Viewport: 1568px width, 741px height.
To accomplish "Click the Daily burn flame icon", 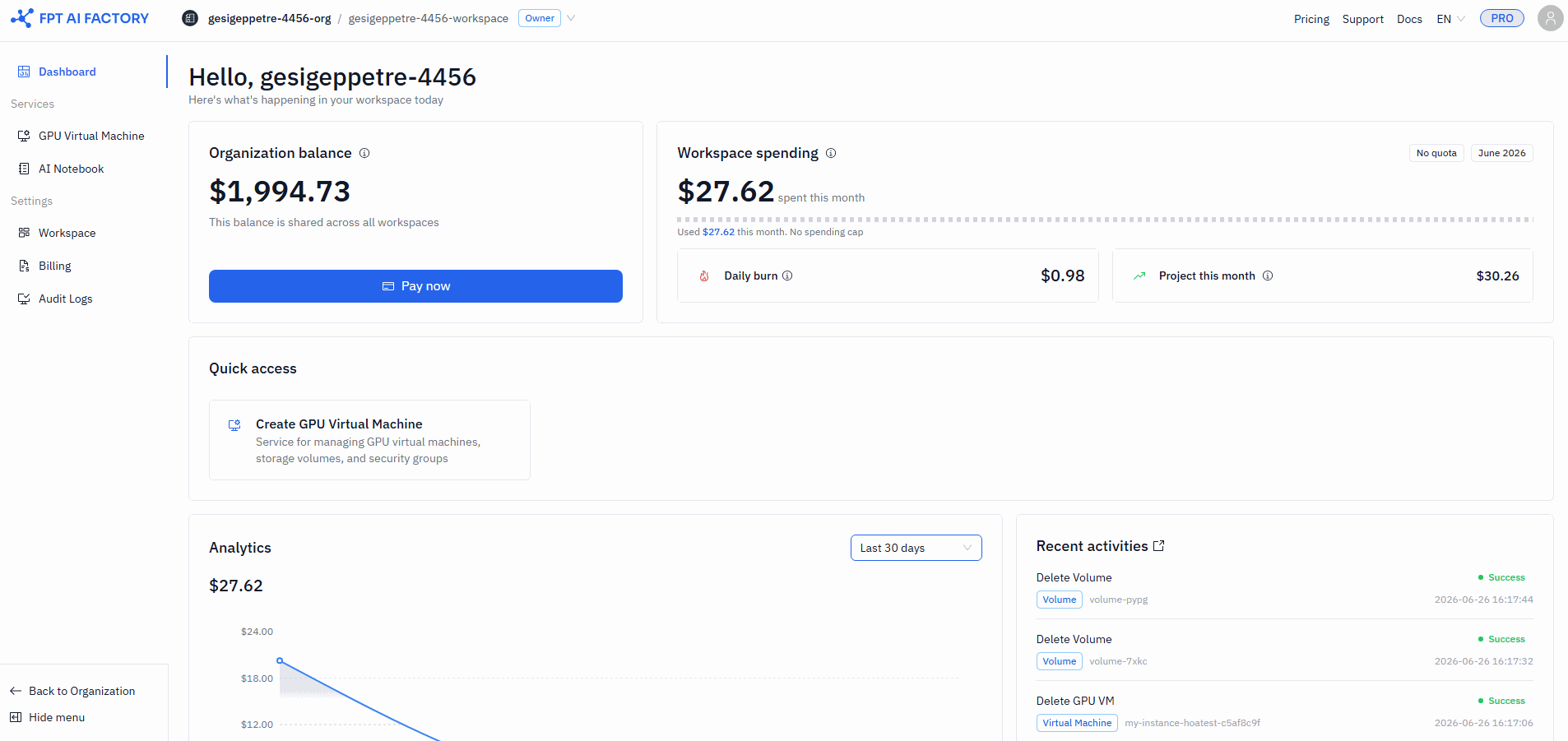I will pyautogui.click(x=704, y=276).
